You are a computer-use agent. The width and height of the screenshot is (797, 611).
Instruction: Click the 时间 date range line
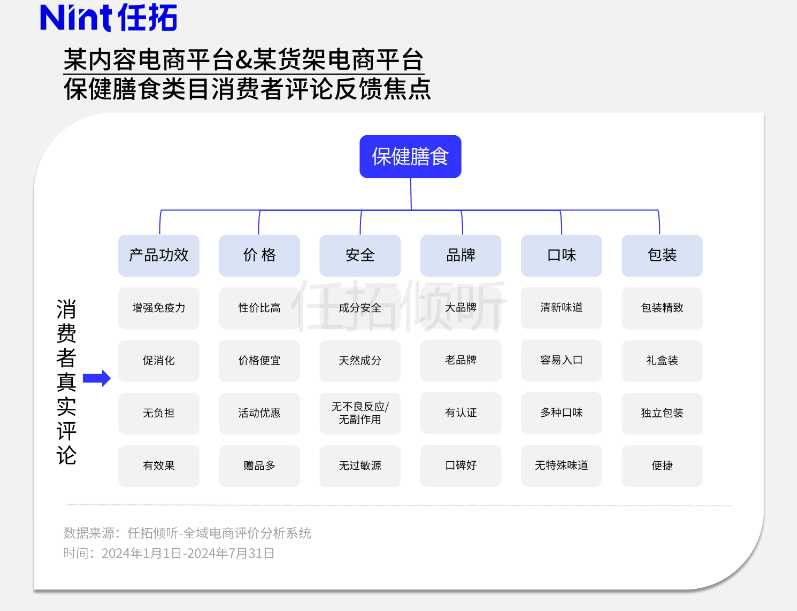click(169, 553)
